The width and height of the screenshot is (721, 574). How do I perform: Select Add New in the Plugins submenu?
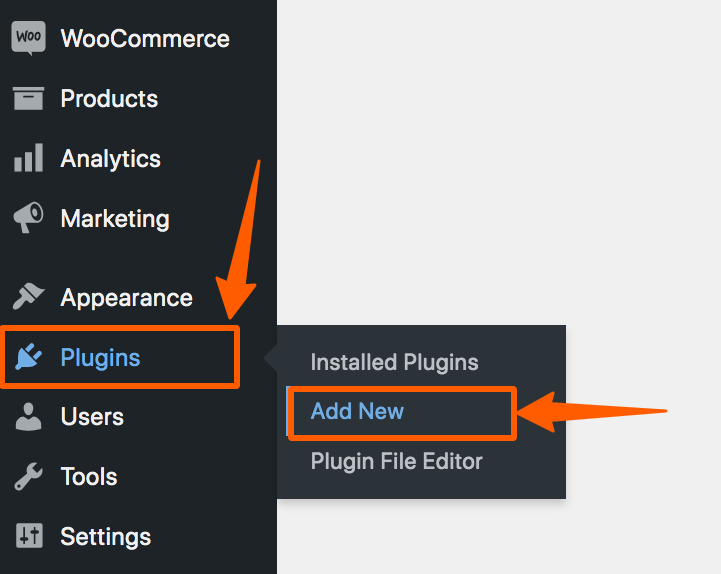pos(357,411)
